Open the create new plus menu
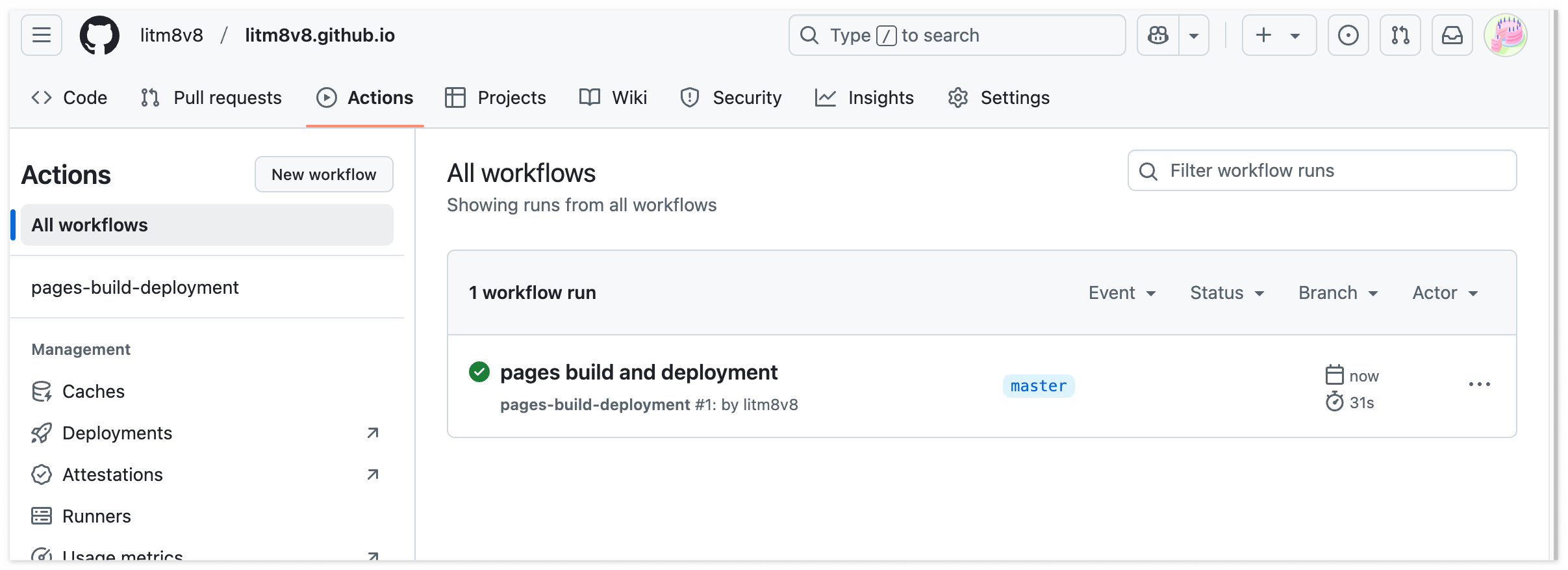Viewport: 1568px width, 570px height. pyautogui.click(x=1279, y=35)
